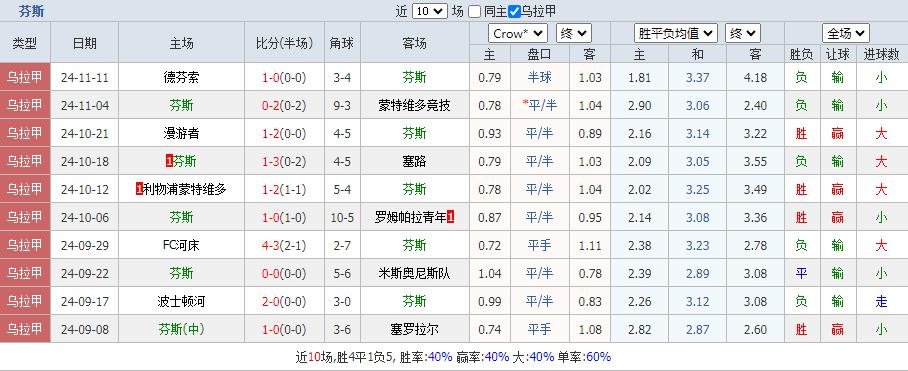The image size is (908, 371).
Task: Open score 0-0(0-0) for 24-09-22 match
Action: pos(284,273)
